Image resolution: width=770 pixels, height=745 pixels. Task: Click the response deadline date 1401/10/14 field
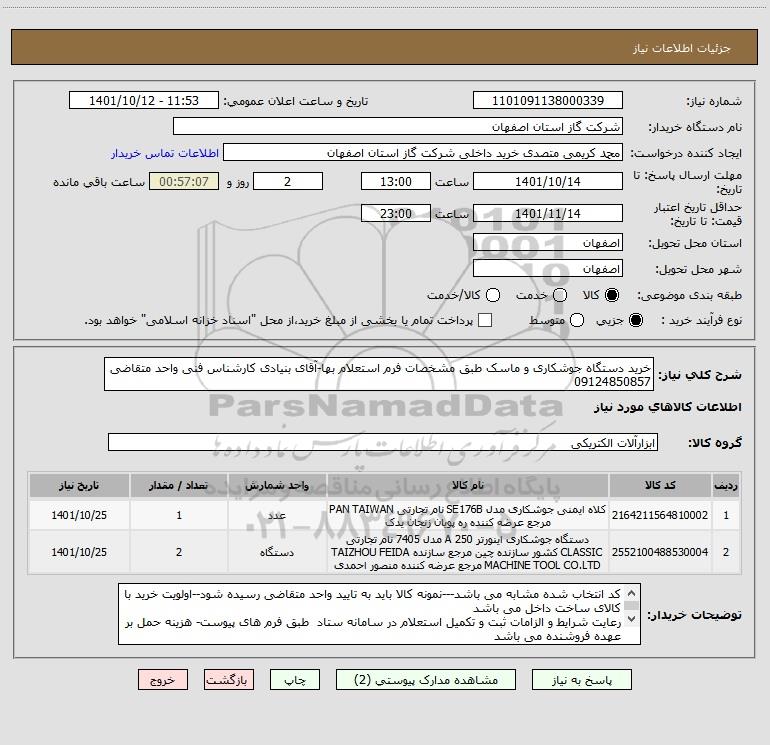click(548, 181)
